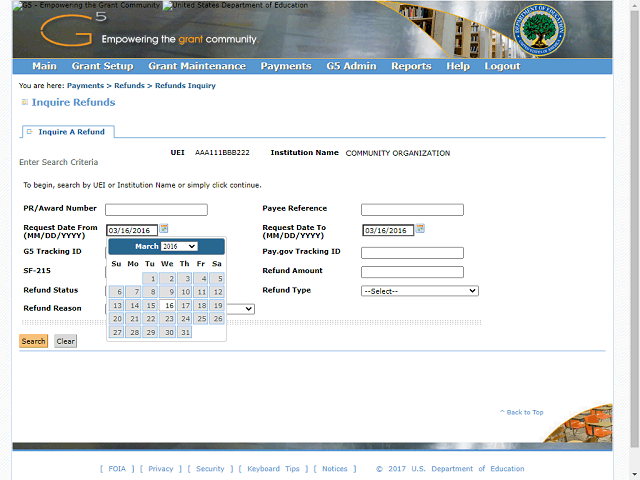Select March 31 in the calendar
Viewport: 640px width, 480px height.
184,332
